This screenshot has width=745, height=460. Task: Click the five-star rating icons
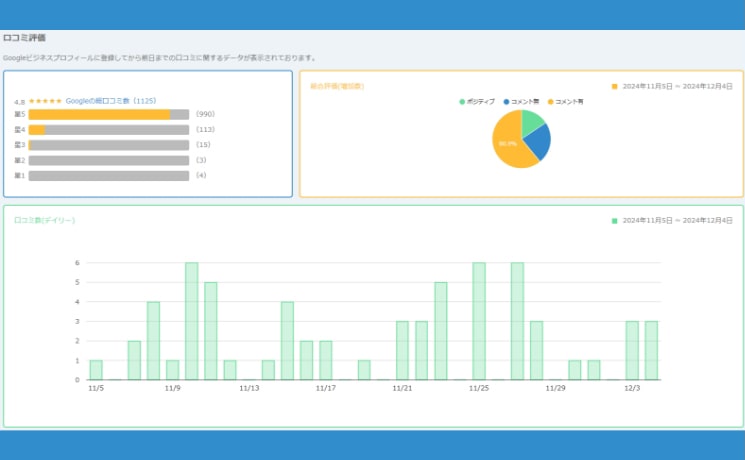[45, 101]
